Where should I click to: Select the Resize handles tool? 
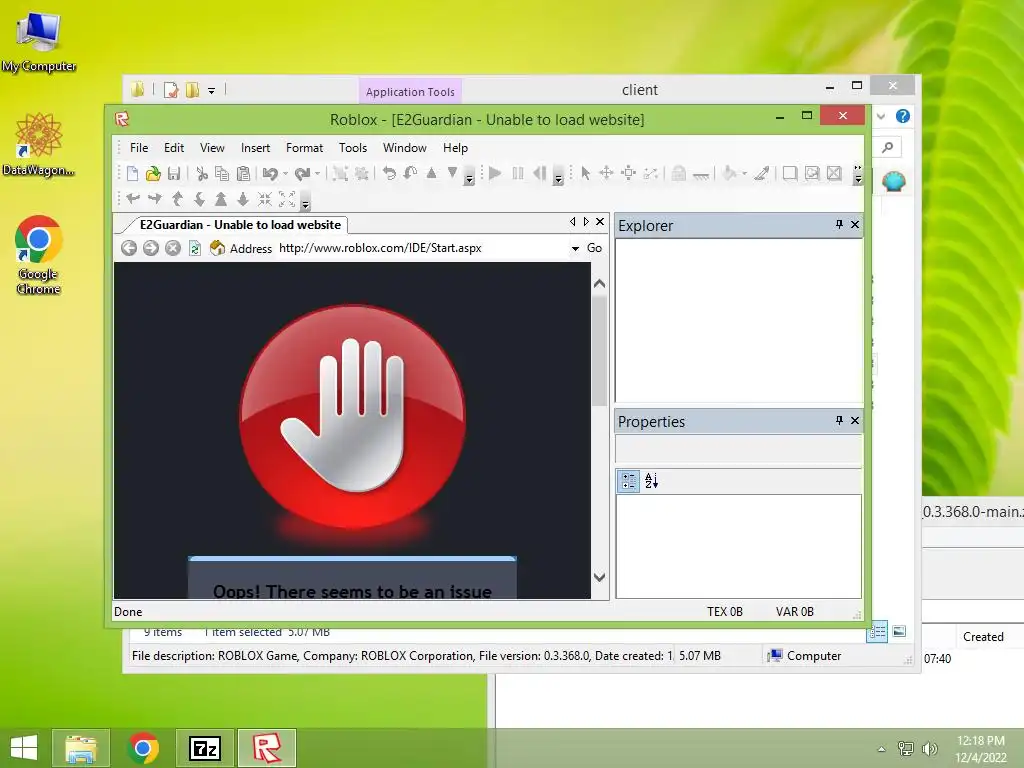pyautogui.click(x=628, y=173)
